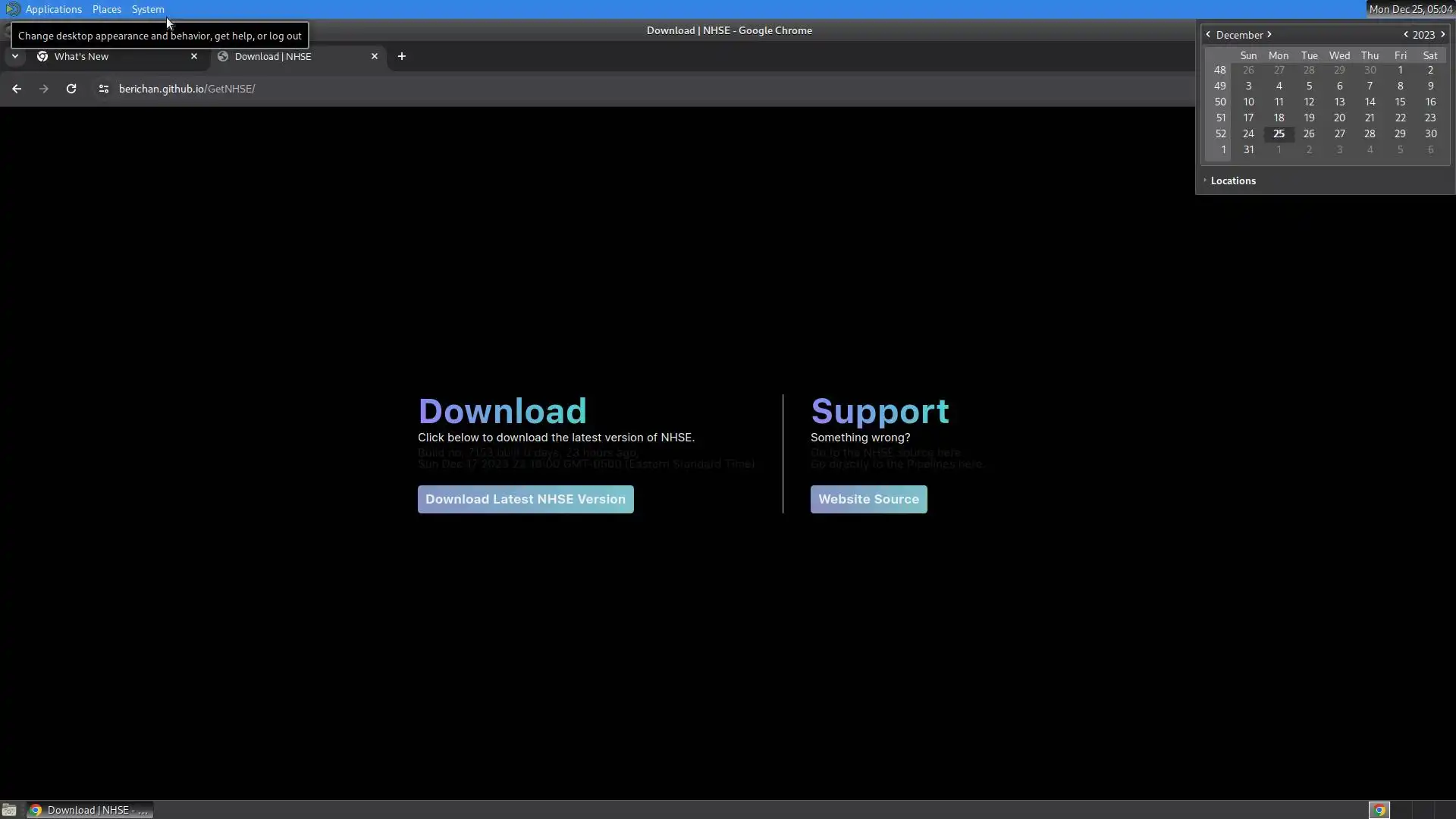Open the Places menu
This screenshot has width=1456, height=819.
(x=107, y=9)
